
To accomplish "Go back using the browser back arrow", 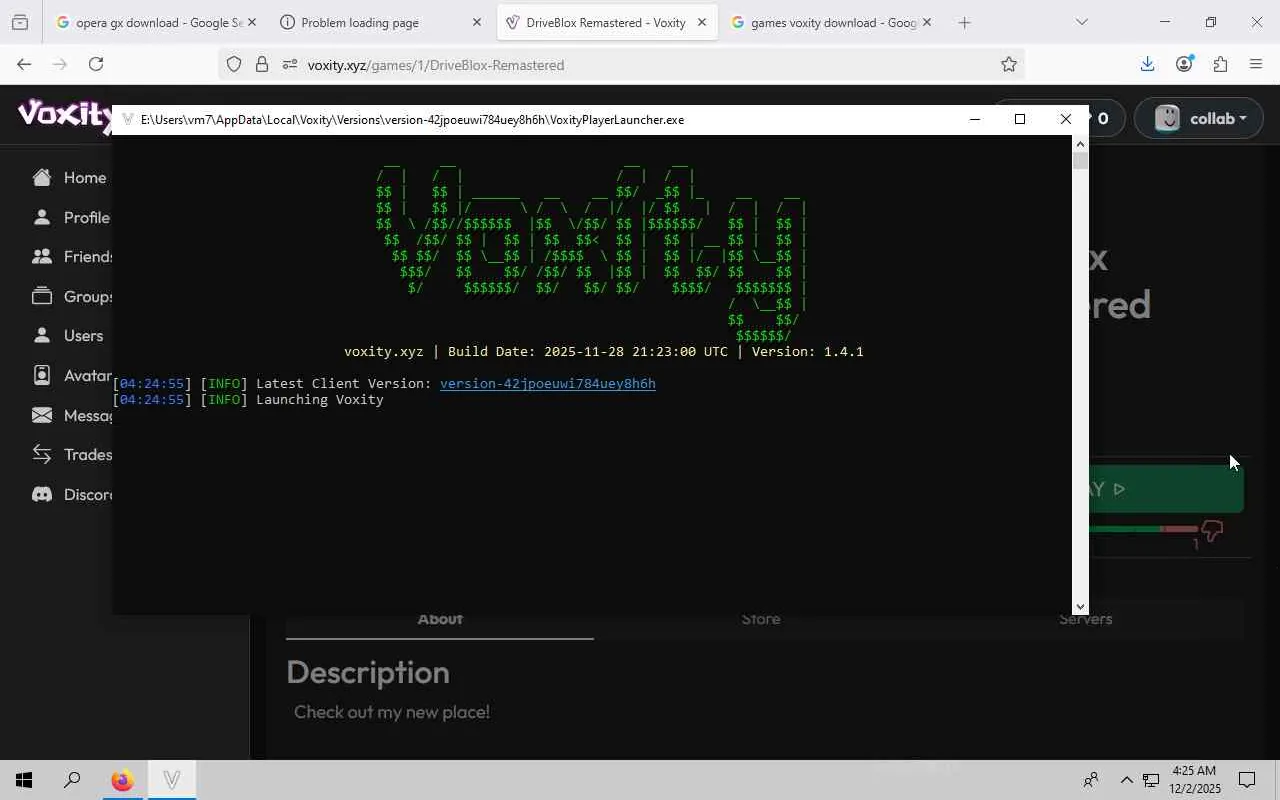I will [24, 64].
